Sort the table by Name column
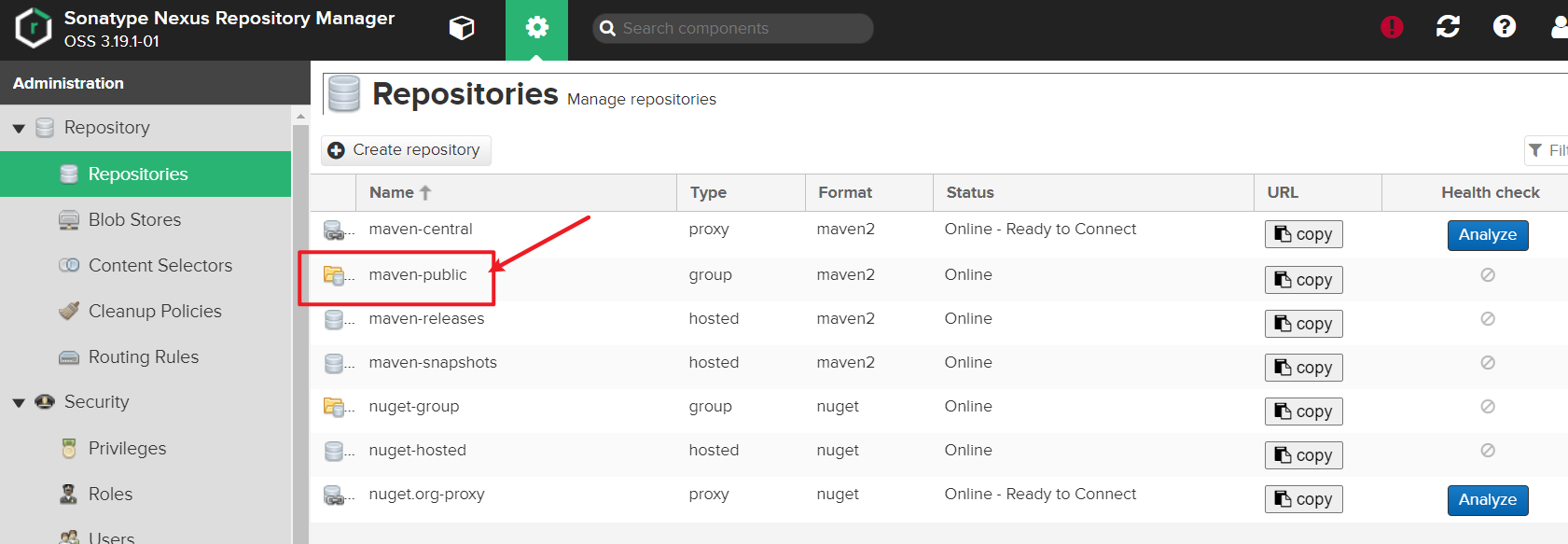 coord(516,192)
